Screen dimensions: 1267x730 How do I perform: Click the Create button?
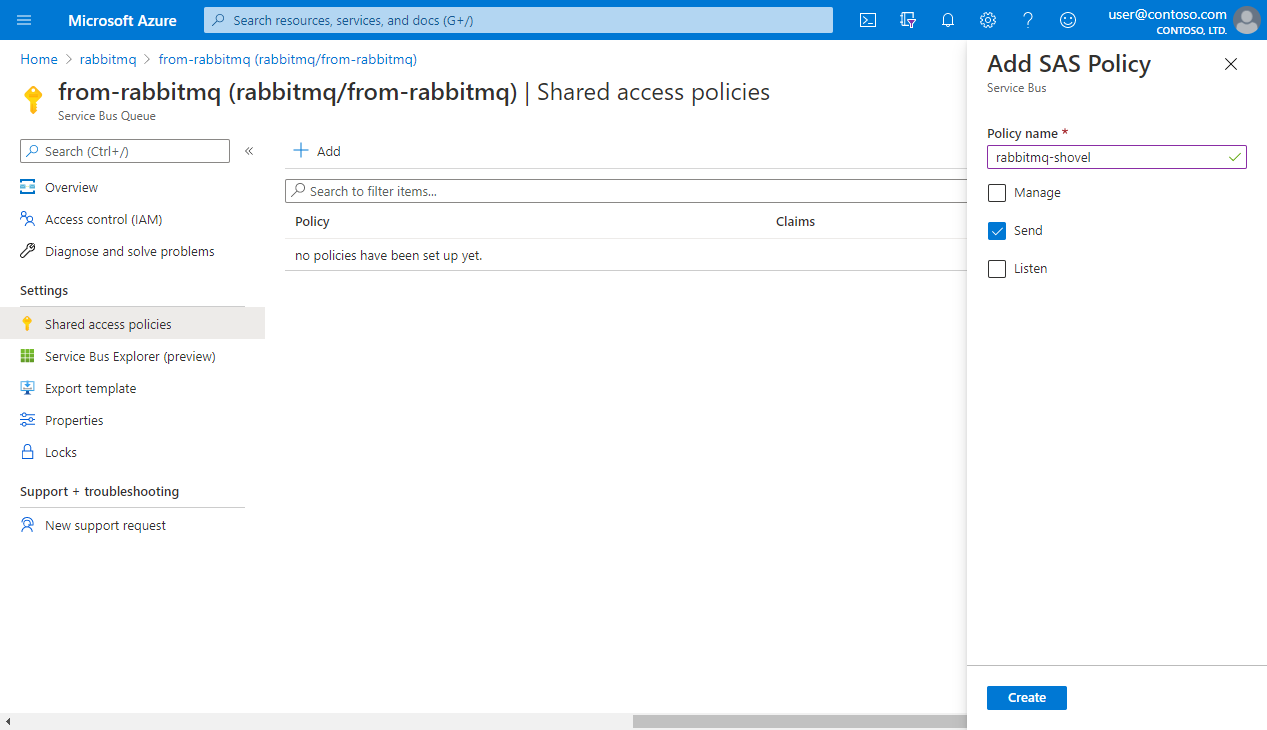1026,698
